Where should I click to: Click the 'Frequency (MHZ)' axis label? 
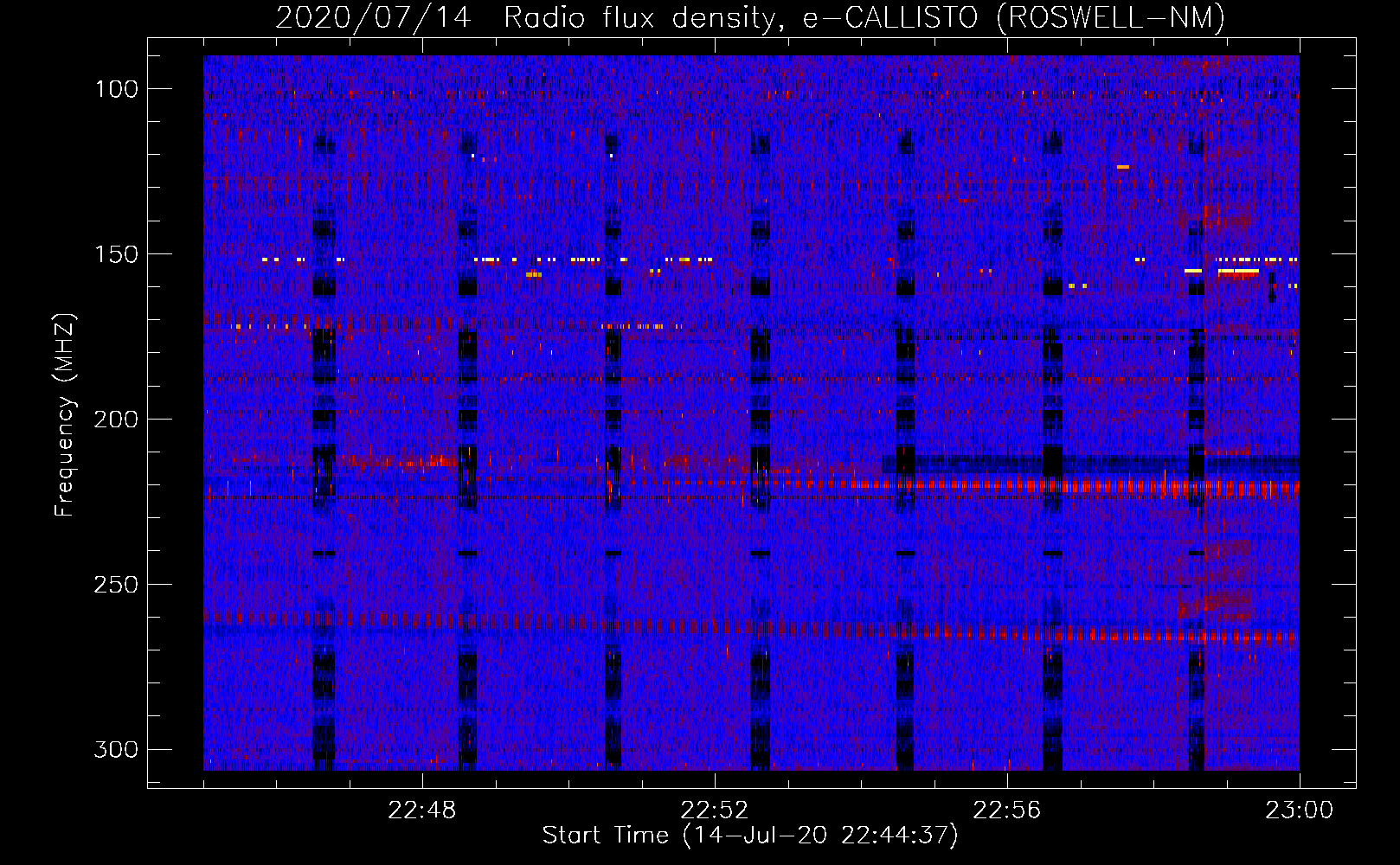point(65,414)
